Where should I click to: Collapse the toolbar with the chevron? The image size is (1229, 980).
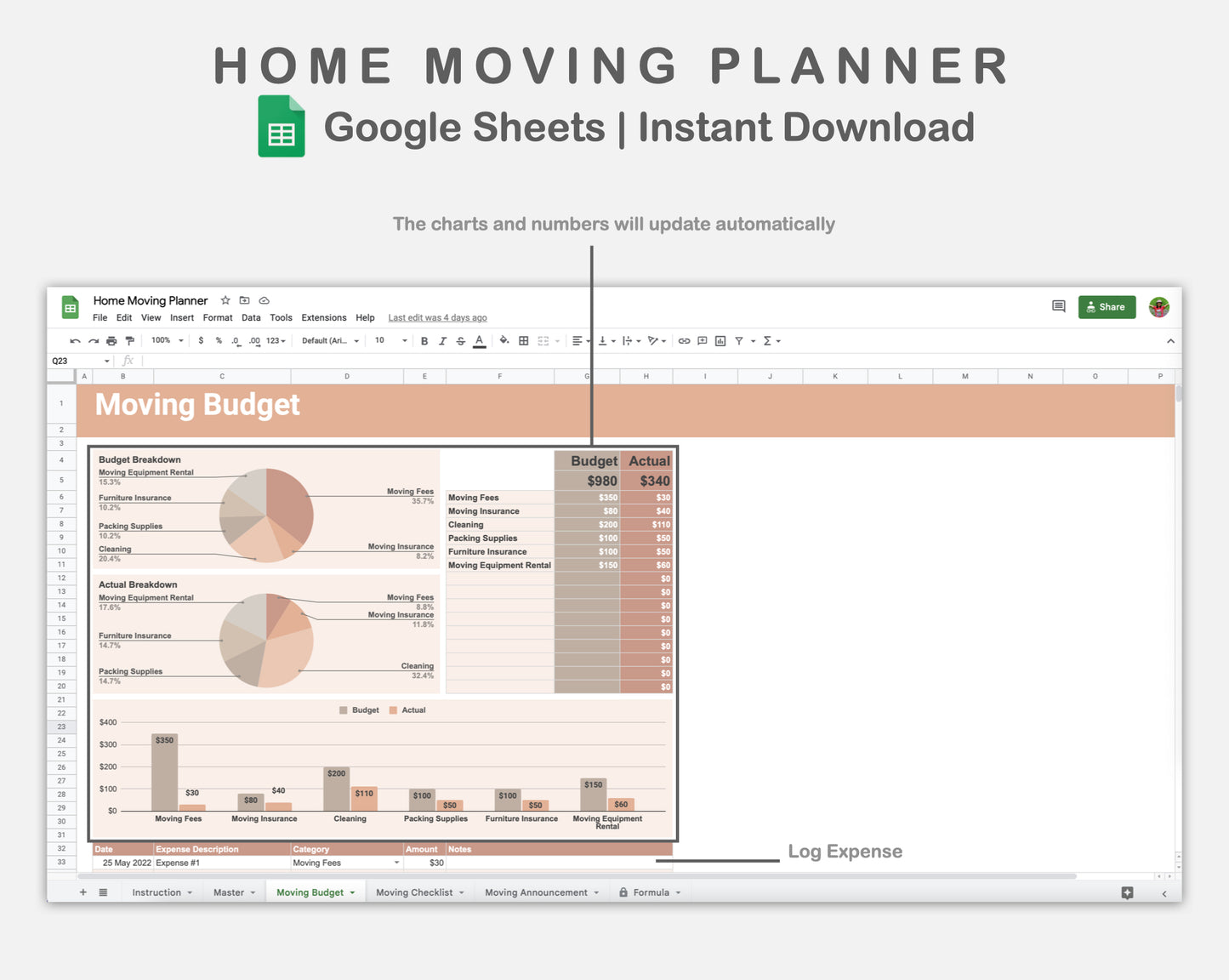click(x=1170, y=340)
